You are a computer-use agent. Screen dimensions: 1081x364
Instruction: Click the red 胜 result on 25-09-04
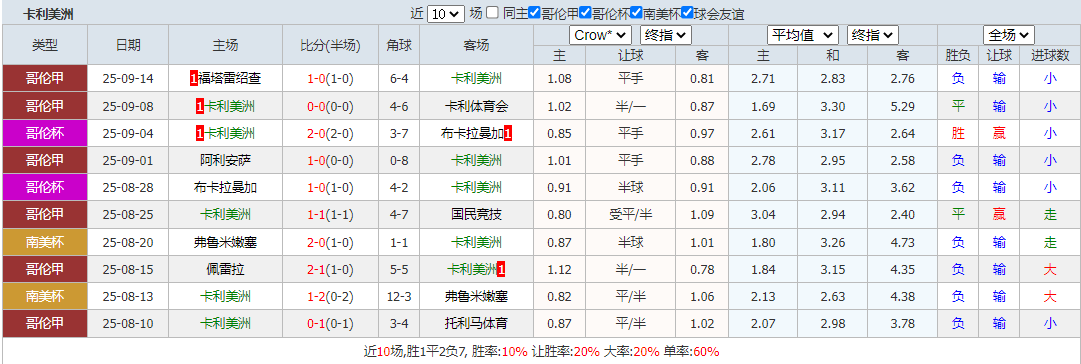pos(958,133)
